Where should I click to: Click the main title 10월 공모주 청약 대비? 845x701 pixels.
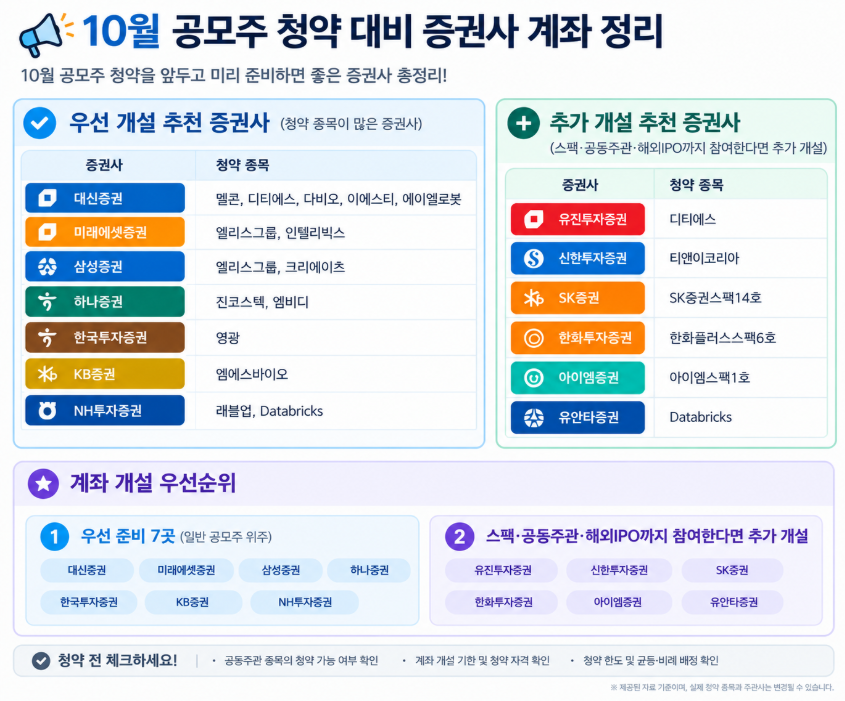pyautogui.click(x=373, y=31)
